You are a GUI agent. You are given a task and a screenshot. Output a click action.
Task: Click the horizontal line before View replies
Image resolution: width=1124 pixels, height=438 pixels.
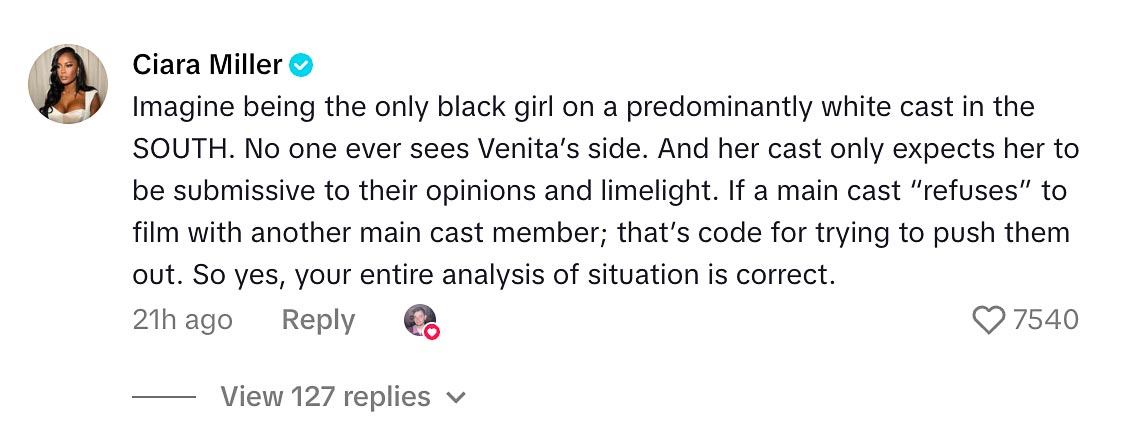pos(164,397)
